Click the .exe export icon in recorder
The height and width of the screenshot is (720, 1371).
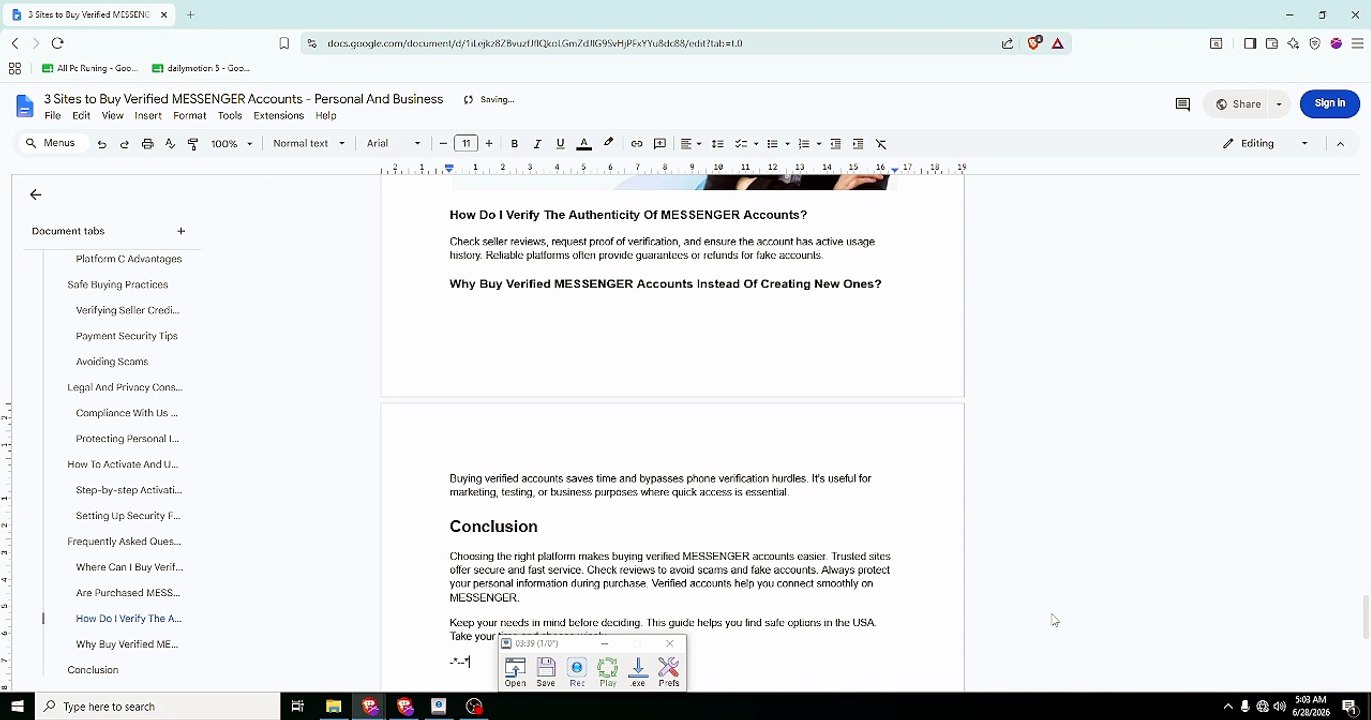(638, 672)
